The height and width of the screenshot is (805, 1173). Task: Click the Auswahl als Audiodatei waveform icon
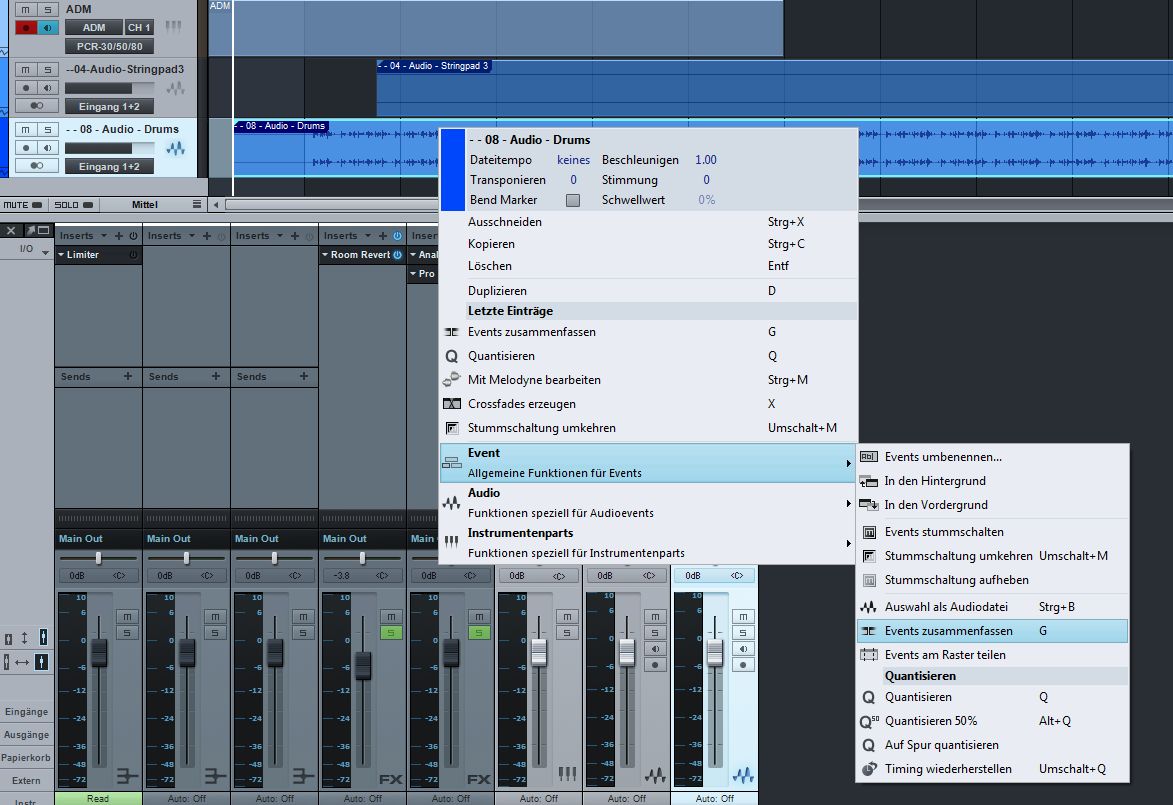pos(869,607)
